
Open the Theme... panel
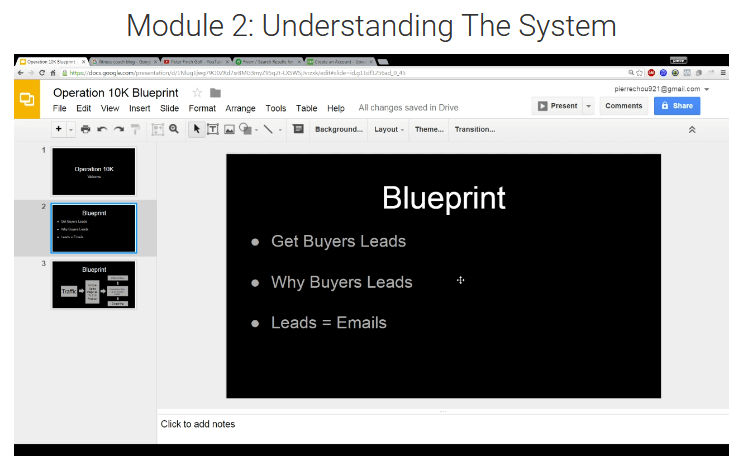point(429,129)
